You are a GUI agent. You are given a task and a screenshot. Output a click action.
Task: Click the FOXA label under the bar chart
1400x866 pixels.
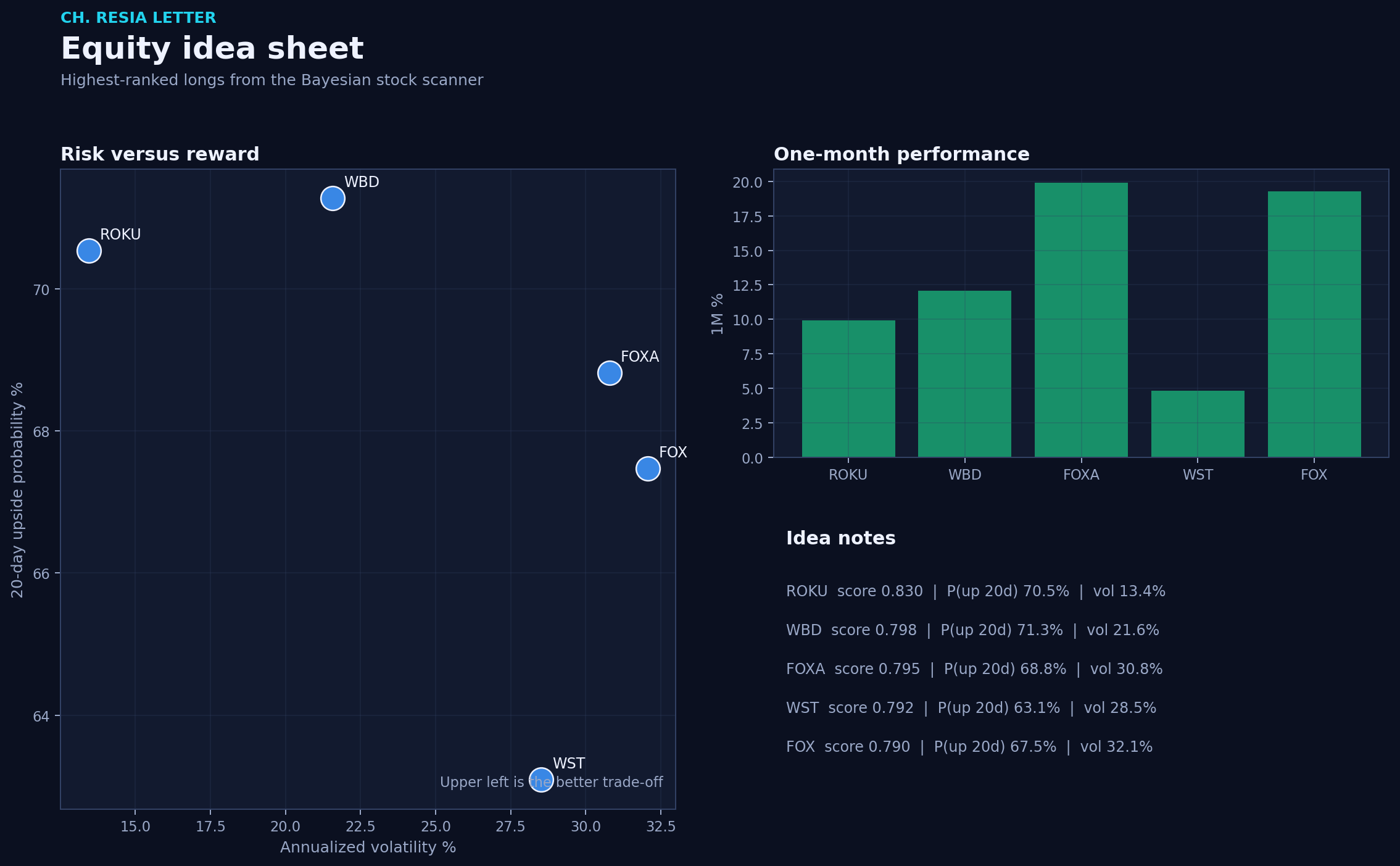pos(1081,475)
